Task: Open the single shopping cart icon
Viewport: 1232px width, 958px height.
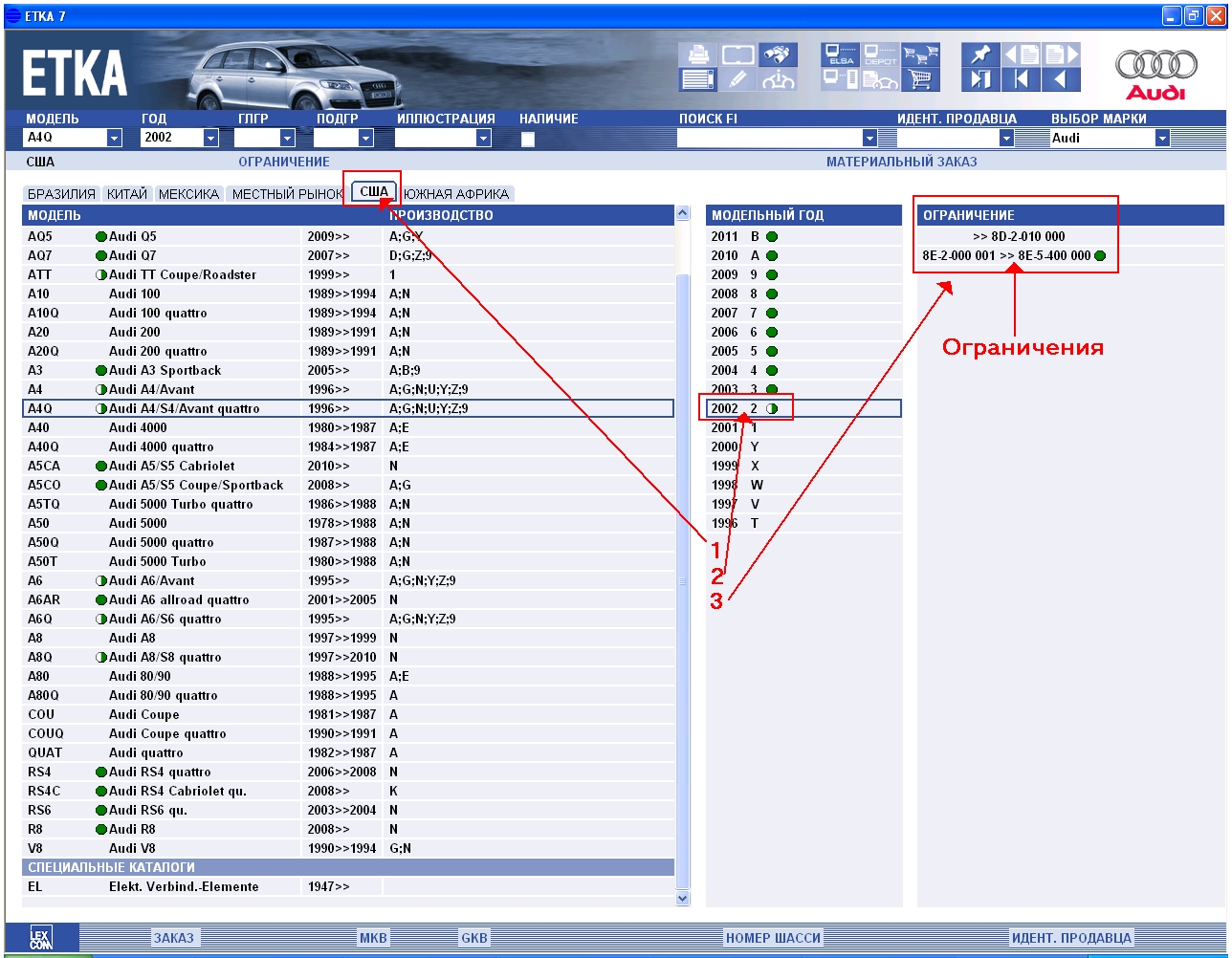Action: point(921,79)
